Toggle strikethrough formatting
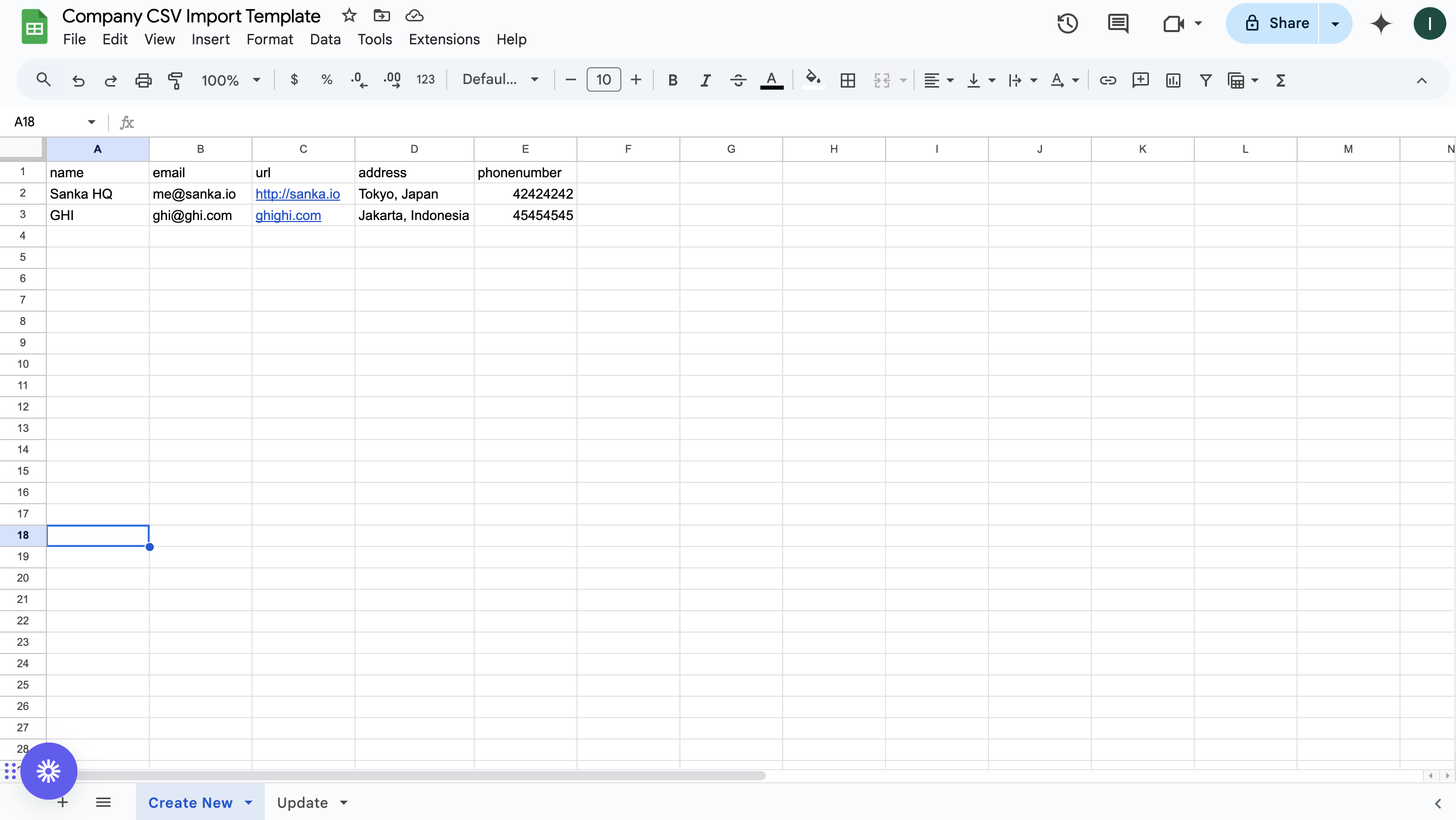This screenshot has width=1456, height=820. point(737,80)
